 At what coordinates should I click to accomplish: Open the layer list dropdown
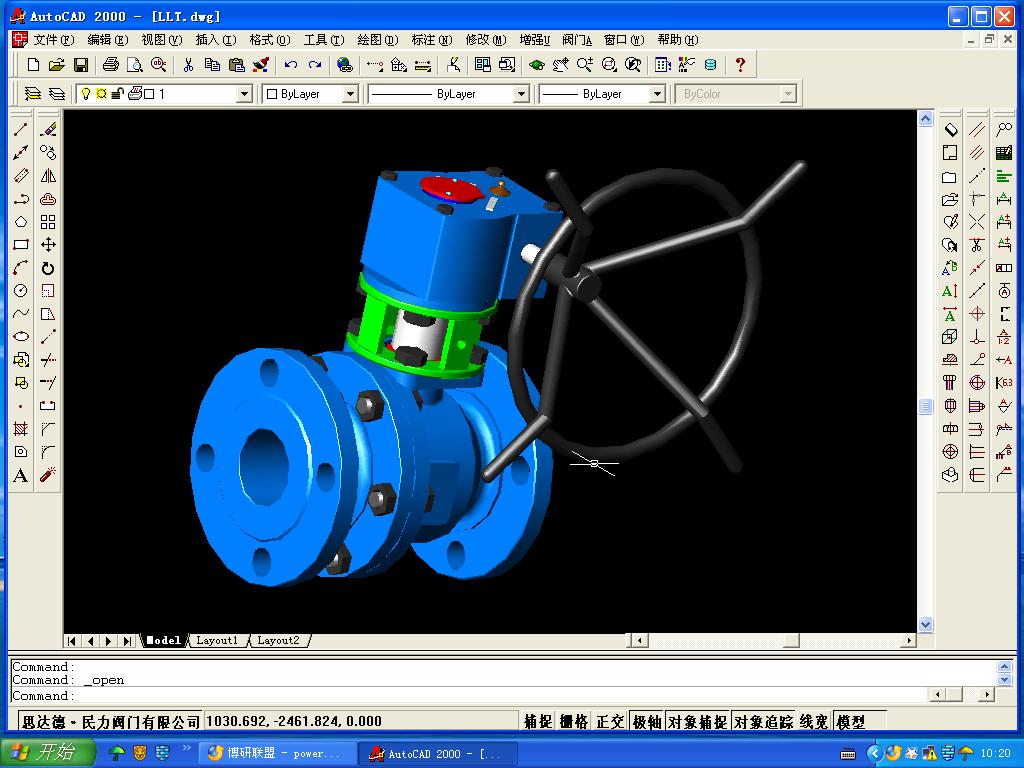[244, 94]
